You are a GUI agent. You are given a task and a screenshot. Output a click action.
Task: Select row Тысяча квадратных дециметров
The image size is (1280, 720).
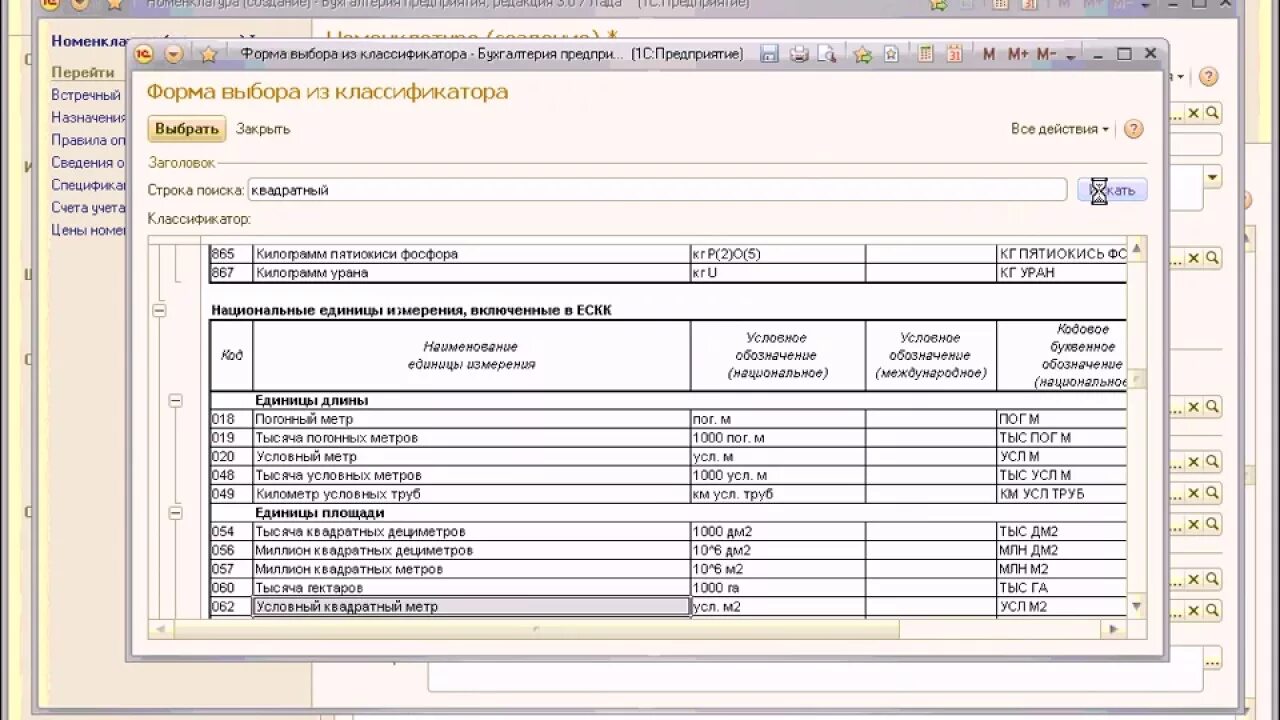tap(668, 532)
